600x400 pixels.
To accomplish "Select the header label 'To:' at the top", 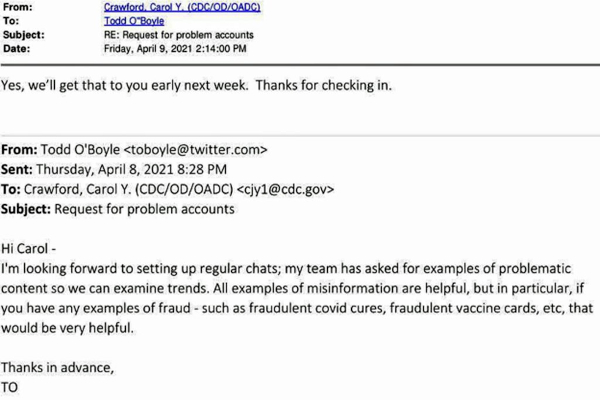I will (11, 21).
